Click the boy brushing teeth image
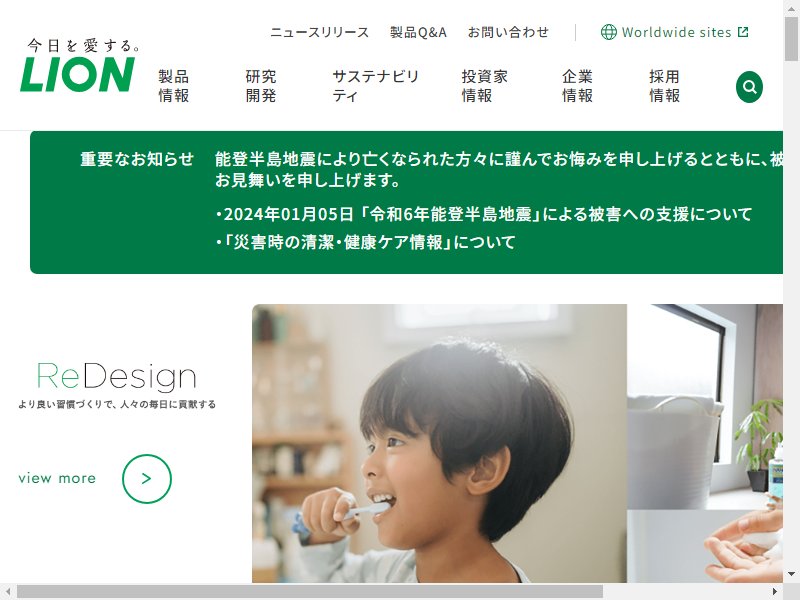800x600 pixels. 439,443
